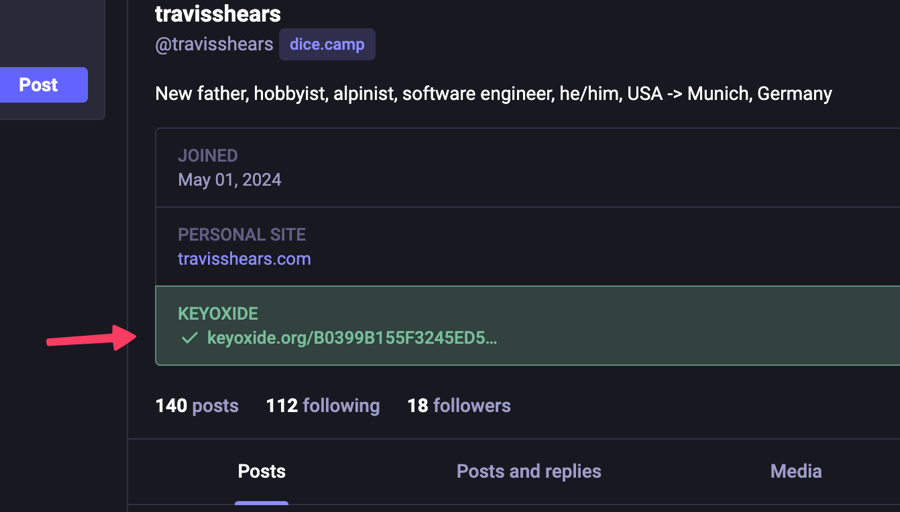The image size is (900, 512).
Task: Click the Post button
Action: pyautogui.click(x=44, y=85)
